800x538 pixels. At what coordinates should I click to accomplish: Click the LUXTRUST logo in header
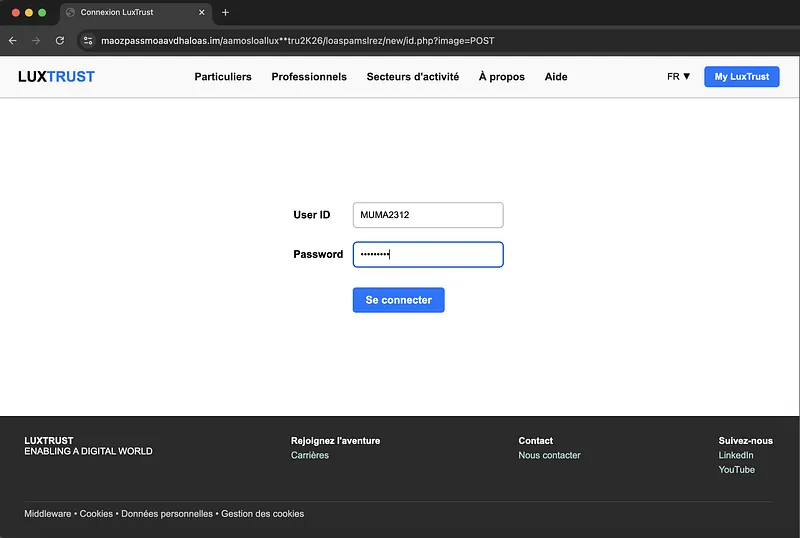click(x=56, y=77)
